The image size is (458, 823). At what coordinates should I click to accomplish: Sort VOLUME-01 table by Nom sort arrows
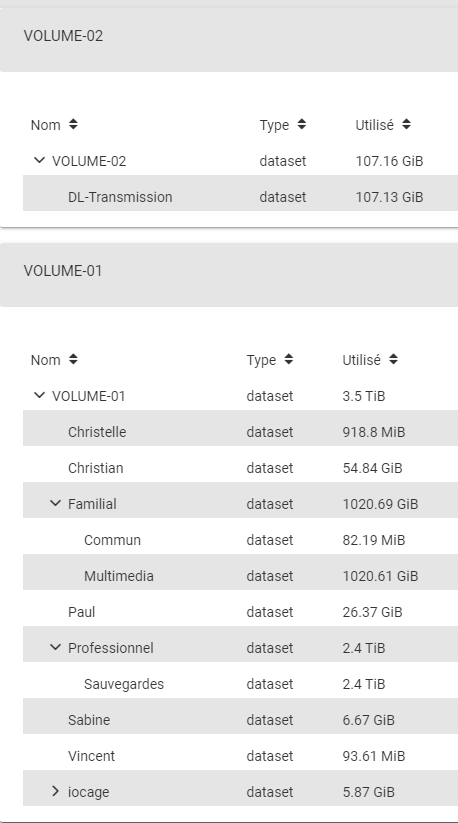tap(73, 360)
